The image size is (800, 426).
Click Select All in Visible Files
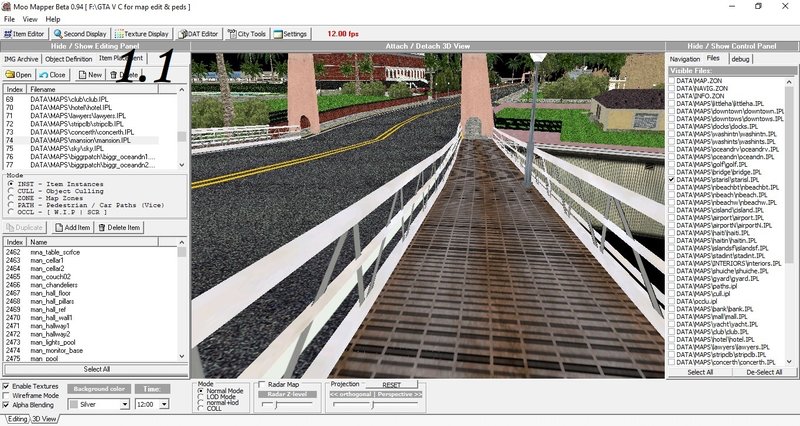[x=700, y=372]
